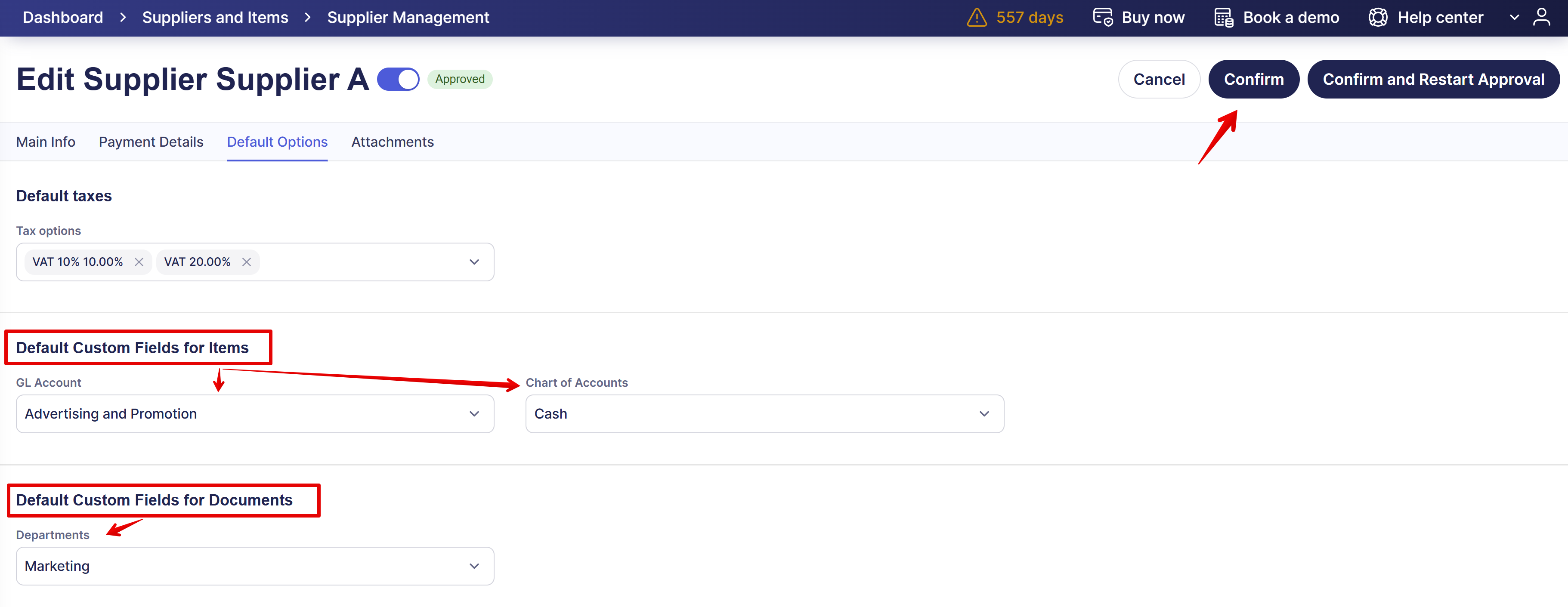
Task: Click the Book a demo calendar icon
Action: [1224, 17]
